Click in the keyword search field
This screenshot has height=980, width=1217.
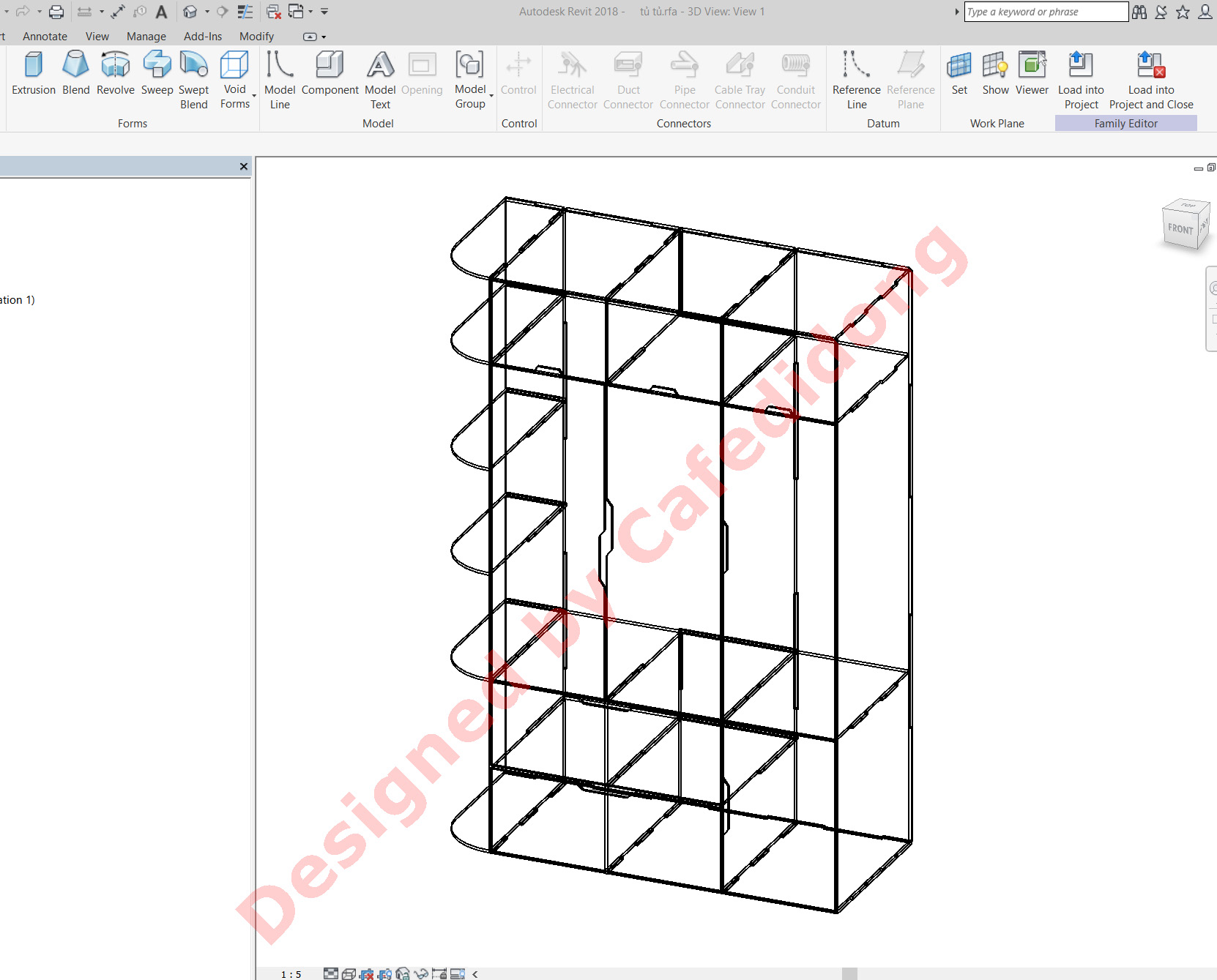click(1046, 12)
